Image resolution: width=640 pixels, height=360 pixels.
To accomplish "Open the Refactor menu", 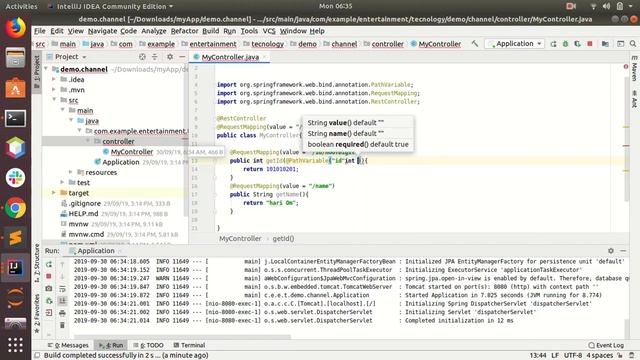I will coord(184,31).
